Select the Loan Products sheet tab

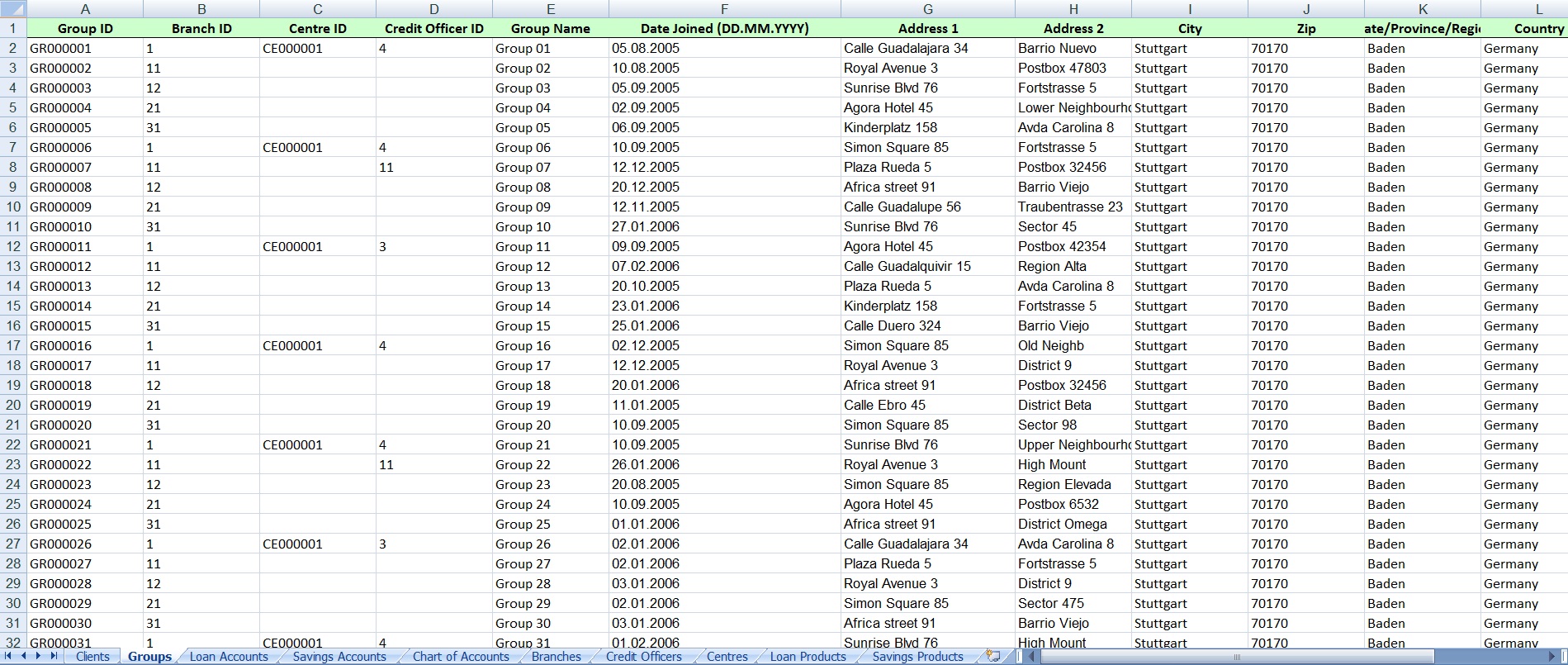click(x=808, y=657)
